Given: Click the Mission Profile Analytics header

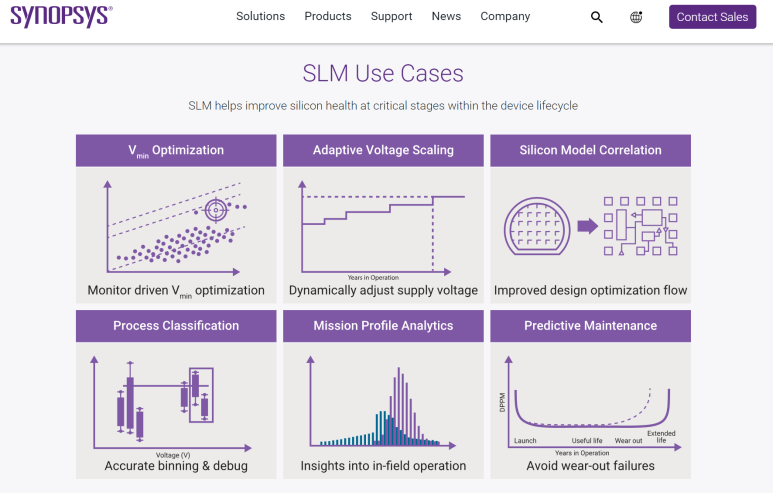Looking at the screenshot, I should coord(383,326).
